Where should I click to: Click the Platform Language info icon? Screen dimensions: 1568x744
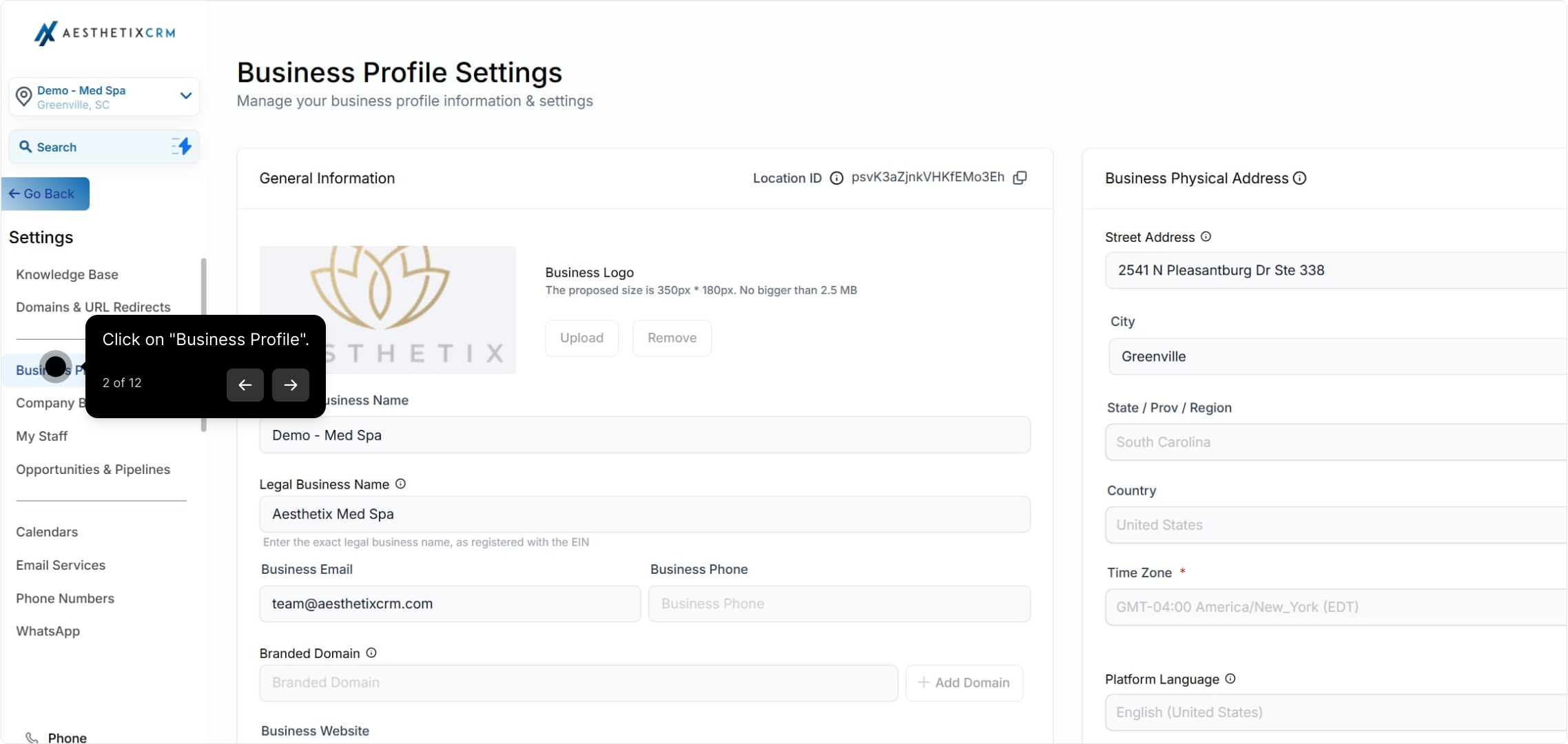[x=1231, y=679]
